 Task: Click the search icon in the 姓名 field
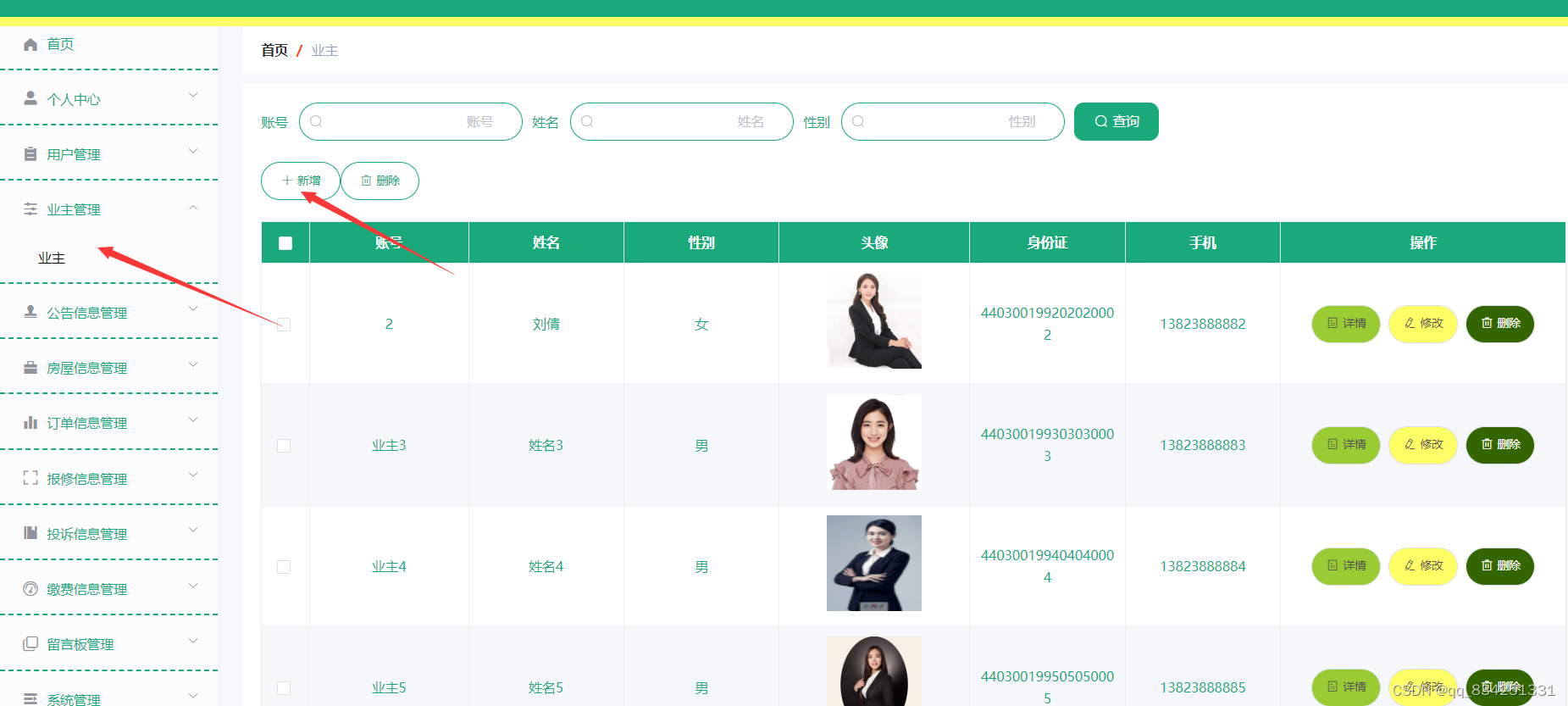[587, 121]
